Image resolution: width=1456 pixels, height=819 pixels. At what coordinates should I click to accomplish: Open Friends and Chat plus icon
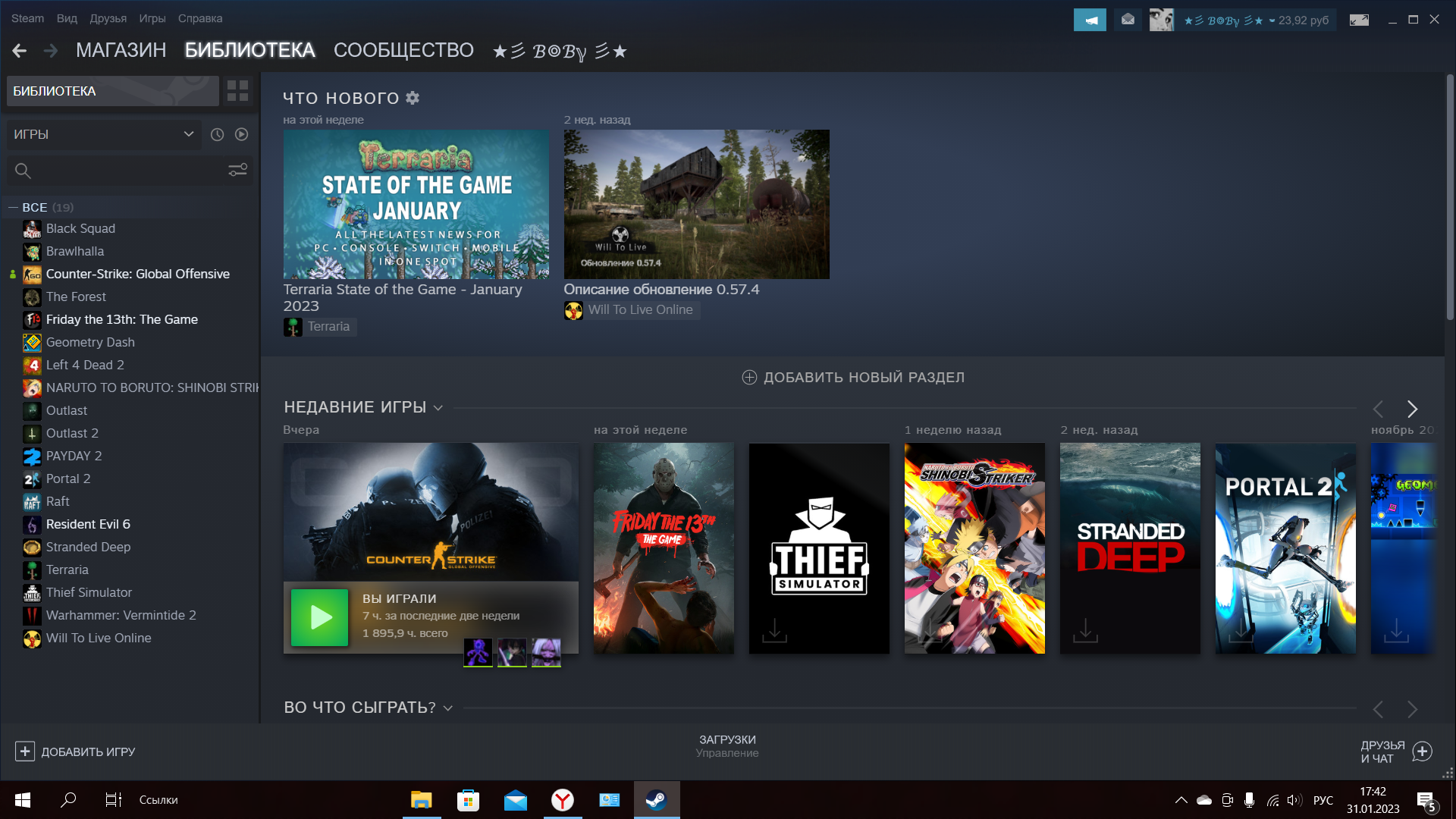[x=1422, y=752]
